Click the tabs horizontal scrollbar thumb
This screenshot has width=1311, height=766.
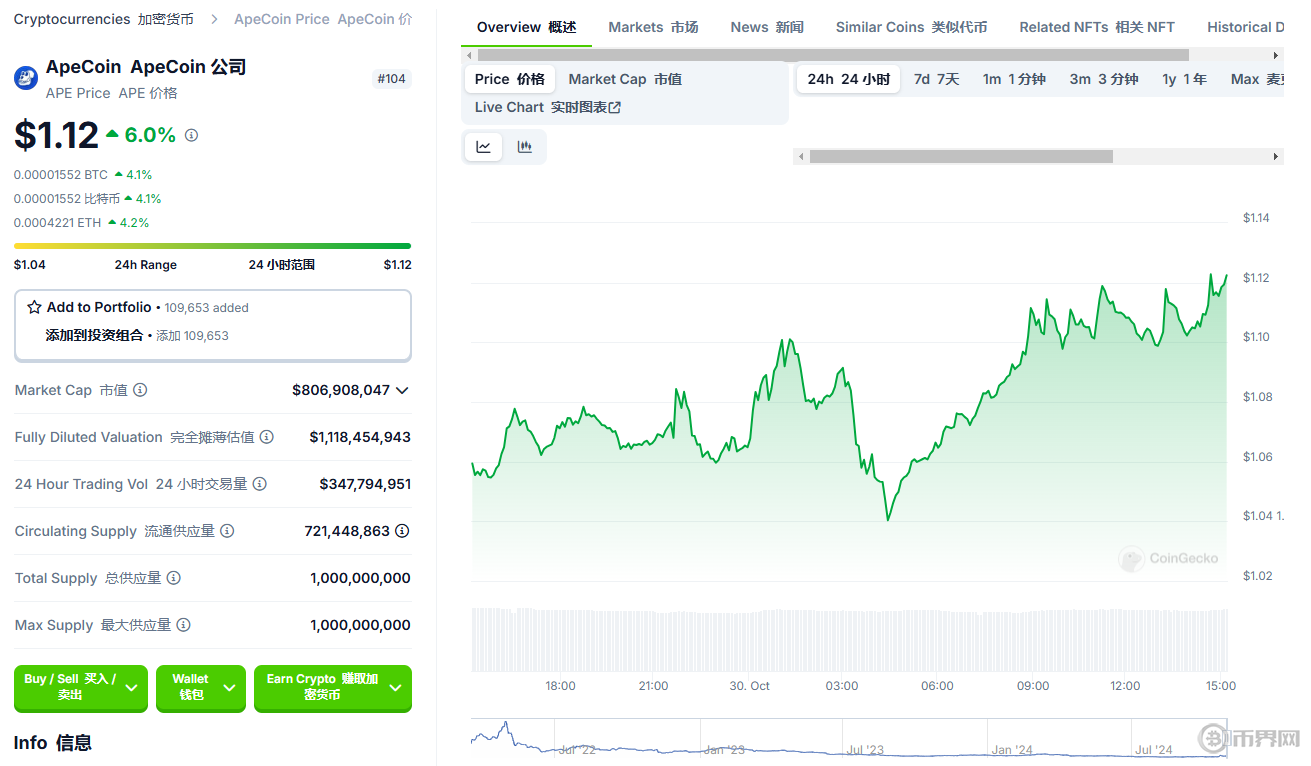pos(833,55)
